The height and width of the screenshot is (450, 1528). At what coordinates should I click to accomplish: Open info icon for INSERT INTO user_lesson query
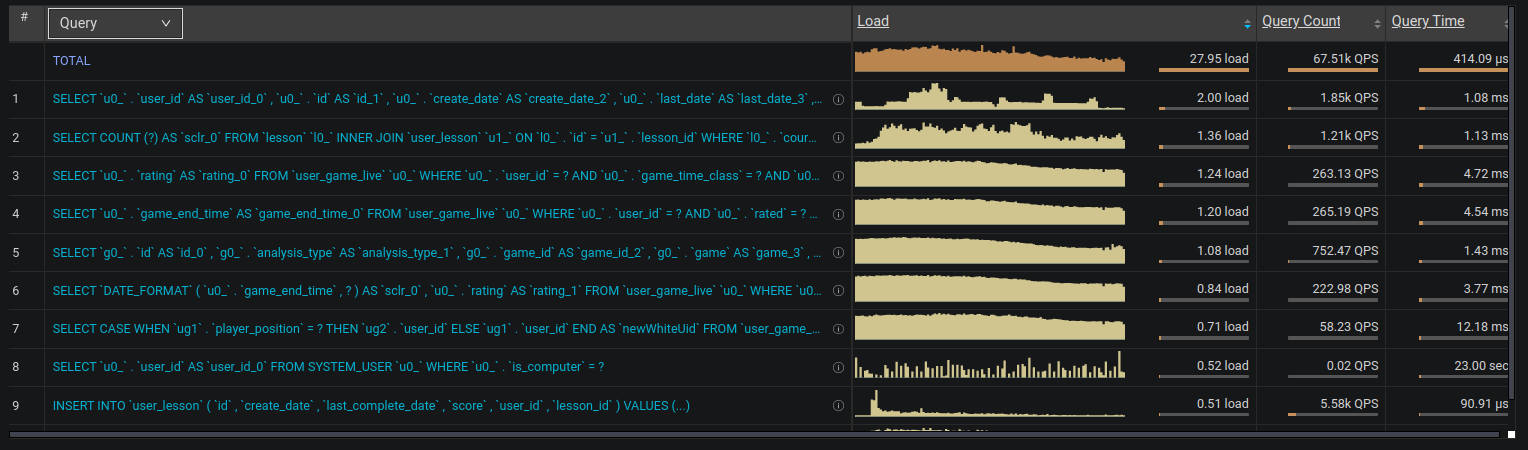coord(838,406)
